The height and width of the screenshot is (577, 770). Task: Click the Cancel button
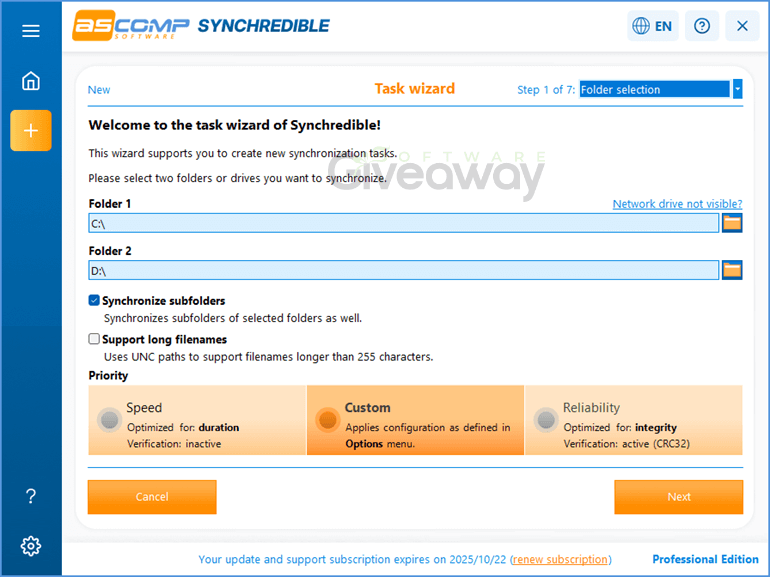152,497
